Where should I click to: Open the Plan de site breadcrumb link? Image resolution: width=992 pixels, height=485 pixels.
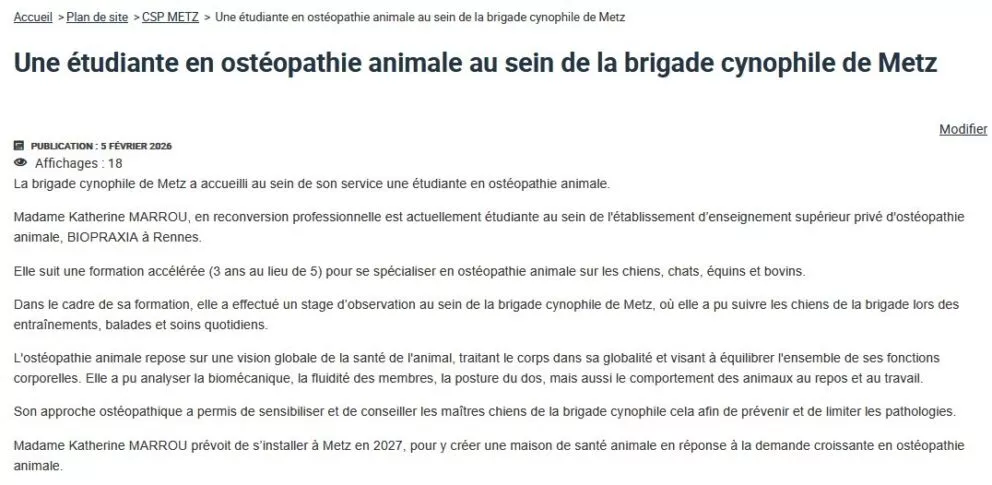coord(97,18)
